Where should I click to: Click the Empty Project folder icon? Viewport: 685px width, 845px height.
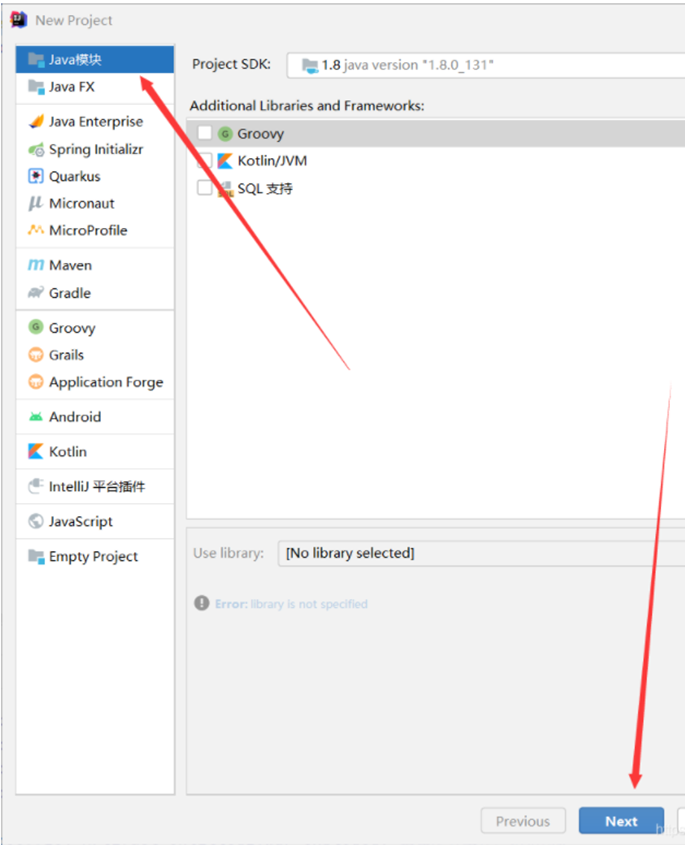(x=36, y=556)
